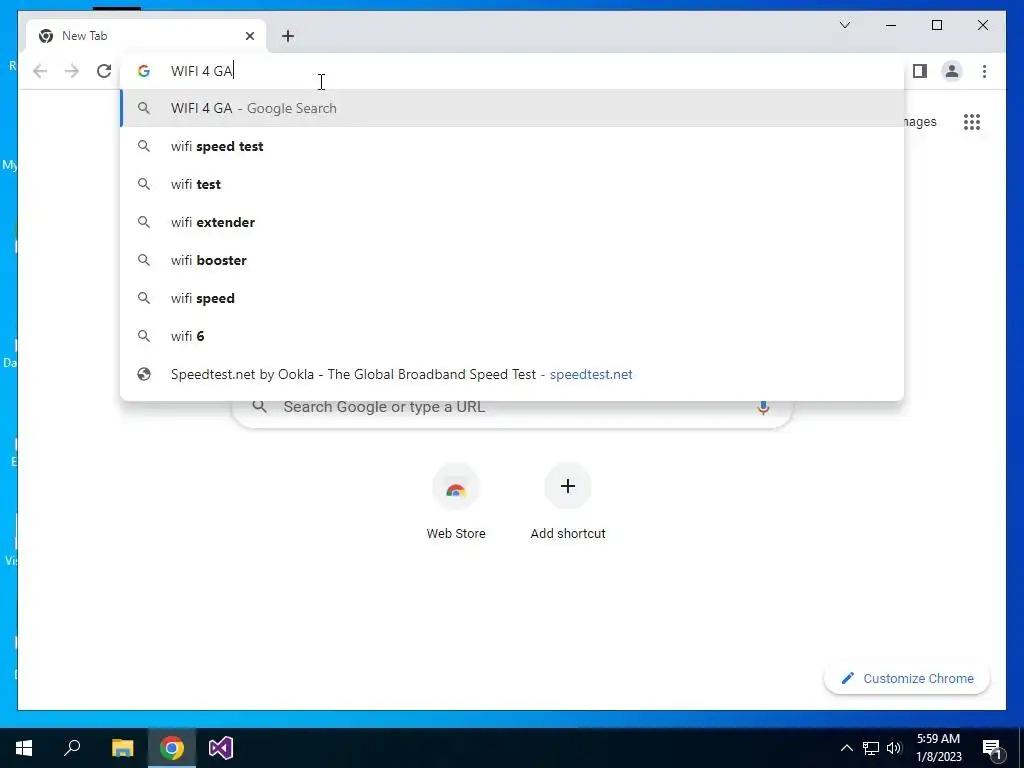Open the profile avatar menu
The height and width of the screenshot is (768, 1024).
point(952,71)
